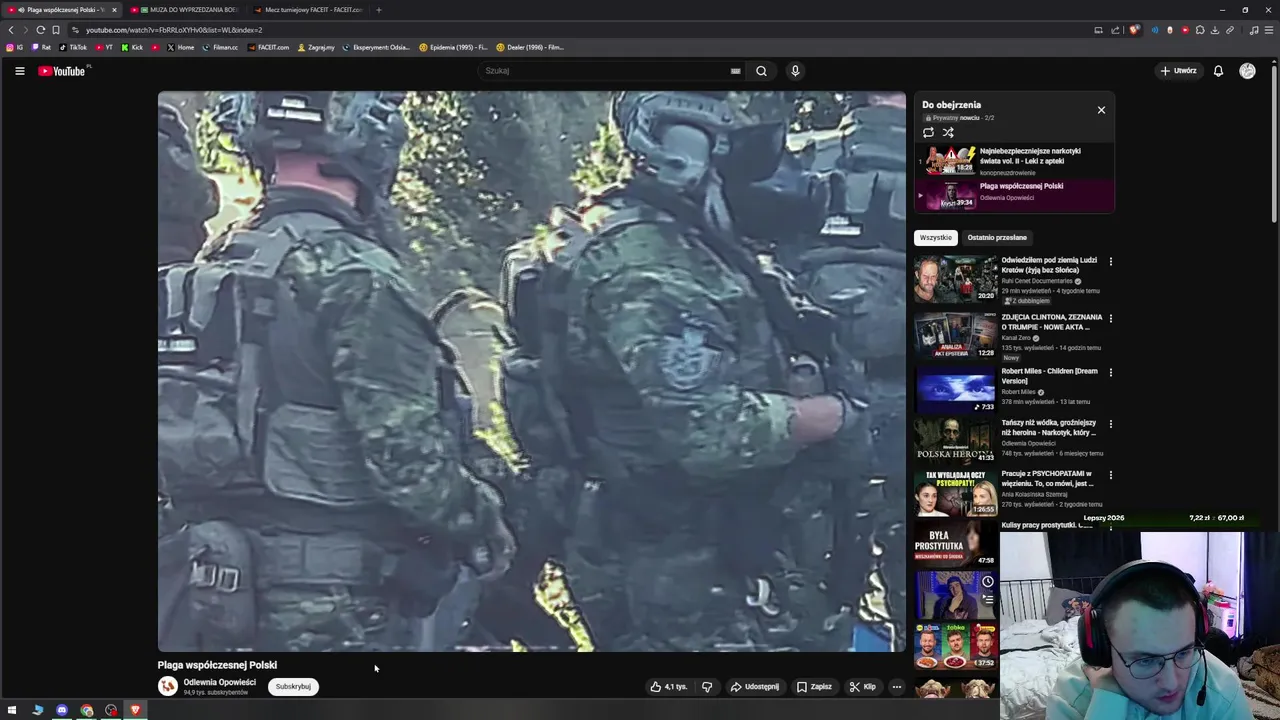The width and height of the screenshot is (1280, 720).
Task: Open YouTube notifications bell
Action: (x=1218, y=71)
